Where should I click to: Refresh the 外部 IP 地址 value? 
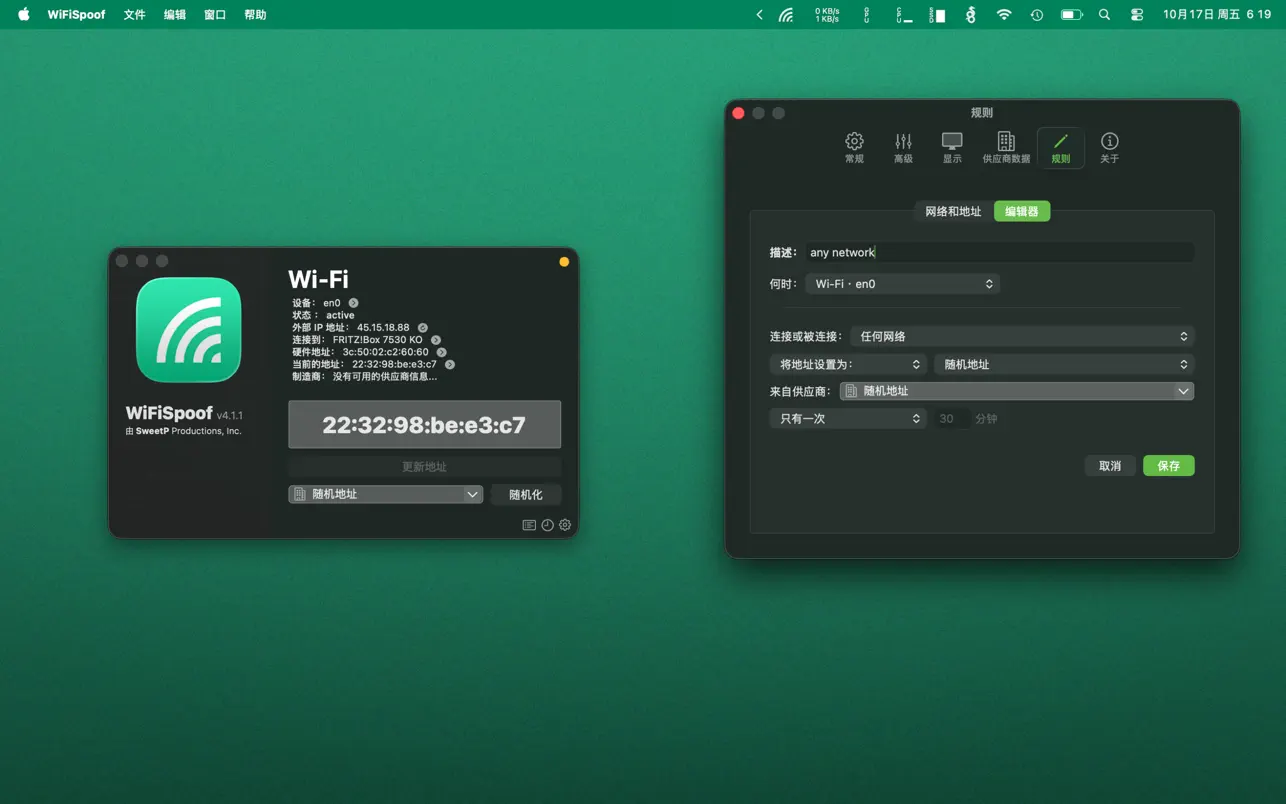[x=423, y=328]
